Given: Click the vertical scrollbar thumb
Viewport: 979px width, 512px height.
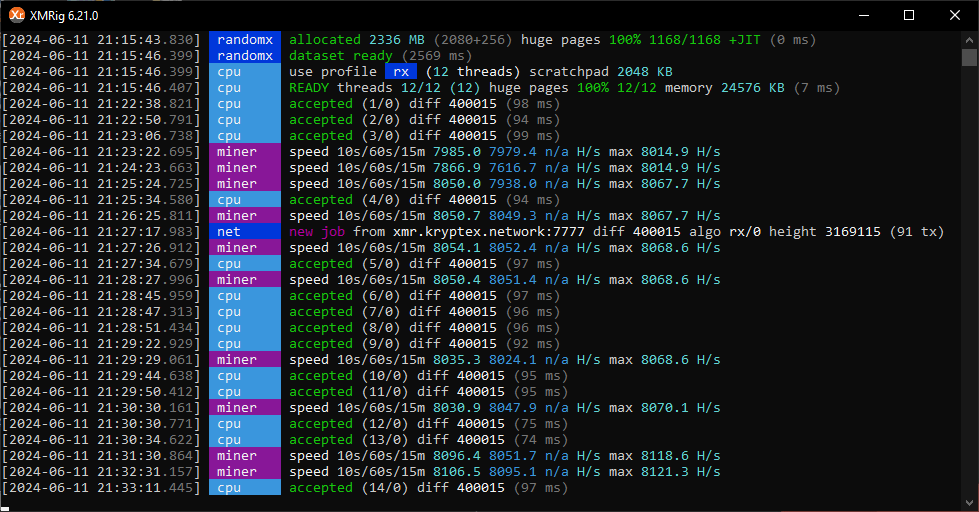Looking at the screenshot, I should [x=969, y=57].
